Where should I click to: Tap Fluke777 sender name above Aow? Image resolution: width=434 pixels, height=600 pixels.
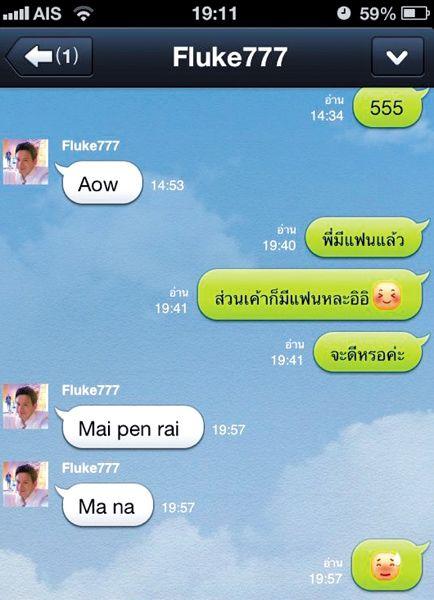click(91, 145)
